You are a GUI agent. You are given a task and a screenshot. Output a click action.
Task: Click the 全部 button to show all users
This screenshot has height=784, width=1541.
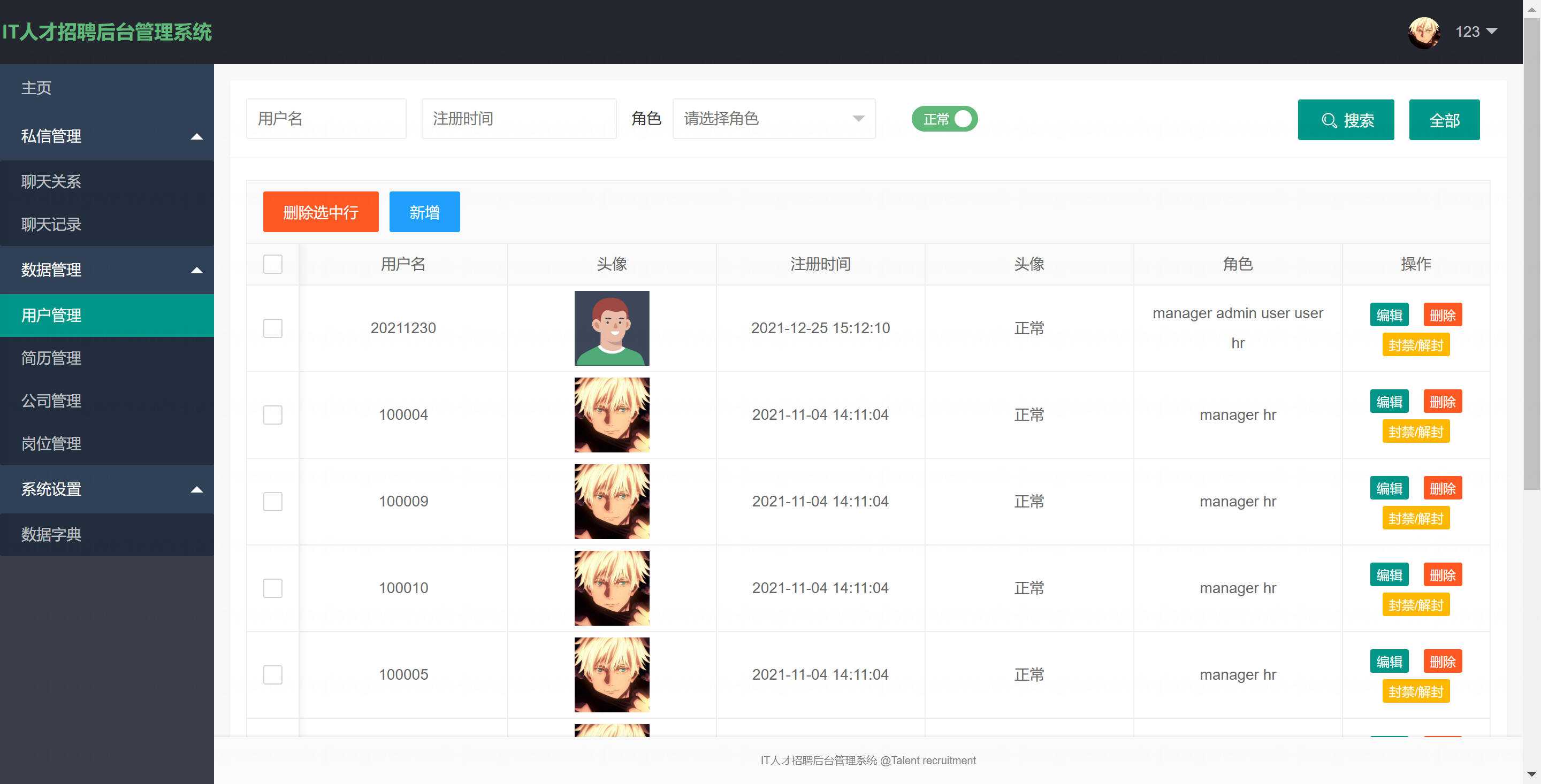point(1444,120)
